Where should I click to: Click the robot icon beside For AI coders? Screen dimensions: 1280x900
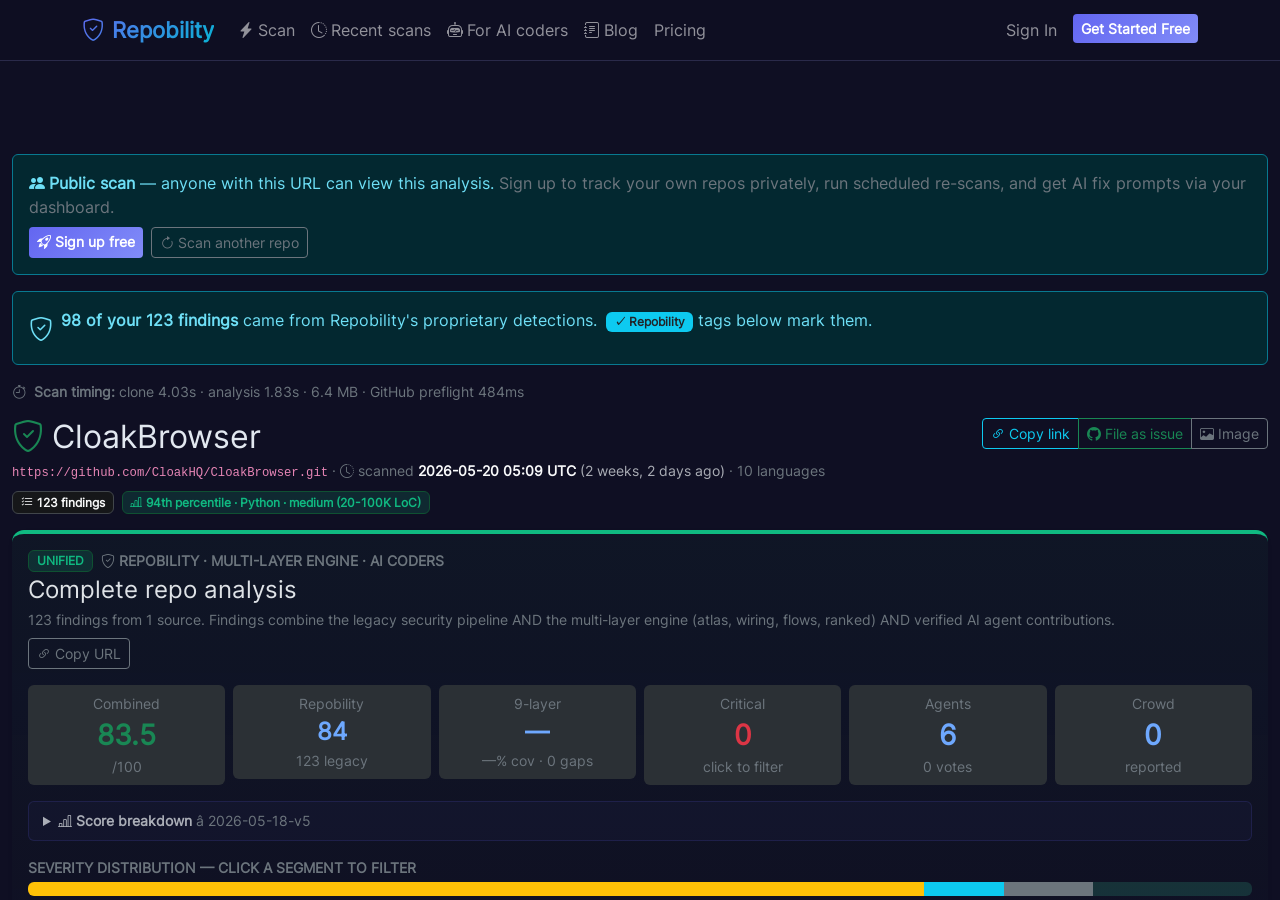click(x=455, y=30)
